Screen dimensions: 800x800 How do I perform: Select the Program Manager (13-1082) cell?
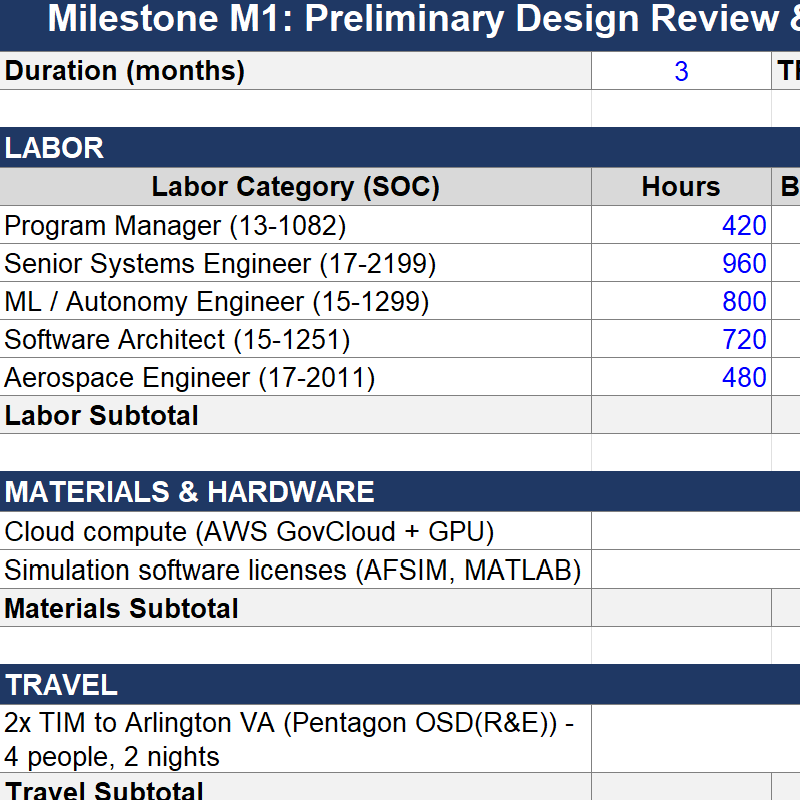point(295,225)
